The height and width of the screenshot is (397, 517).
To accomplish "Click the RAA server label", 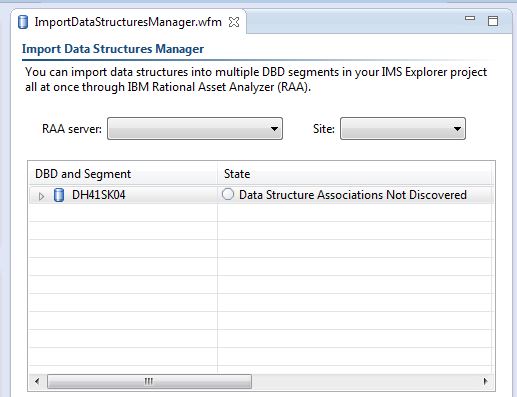I will coord(72,129).
